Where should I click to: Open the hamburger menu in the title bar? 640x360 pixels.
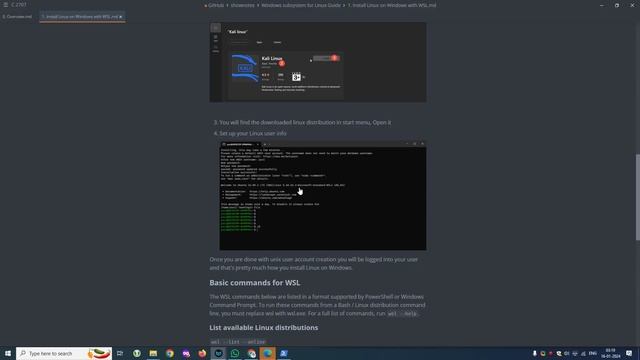[6, 5]
